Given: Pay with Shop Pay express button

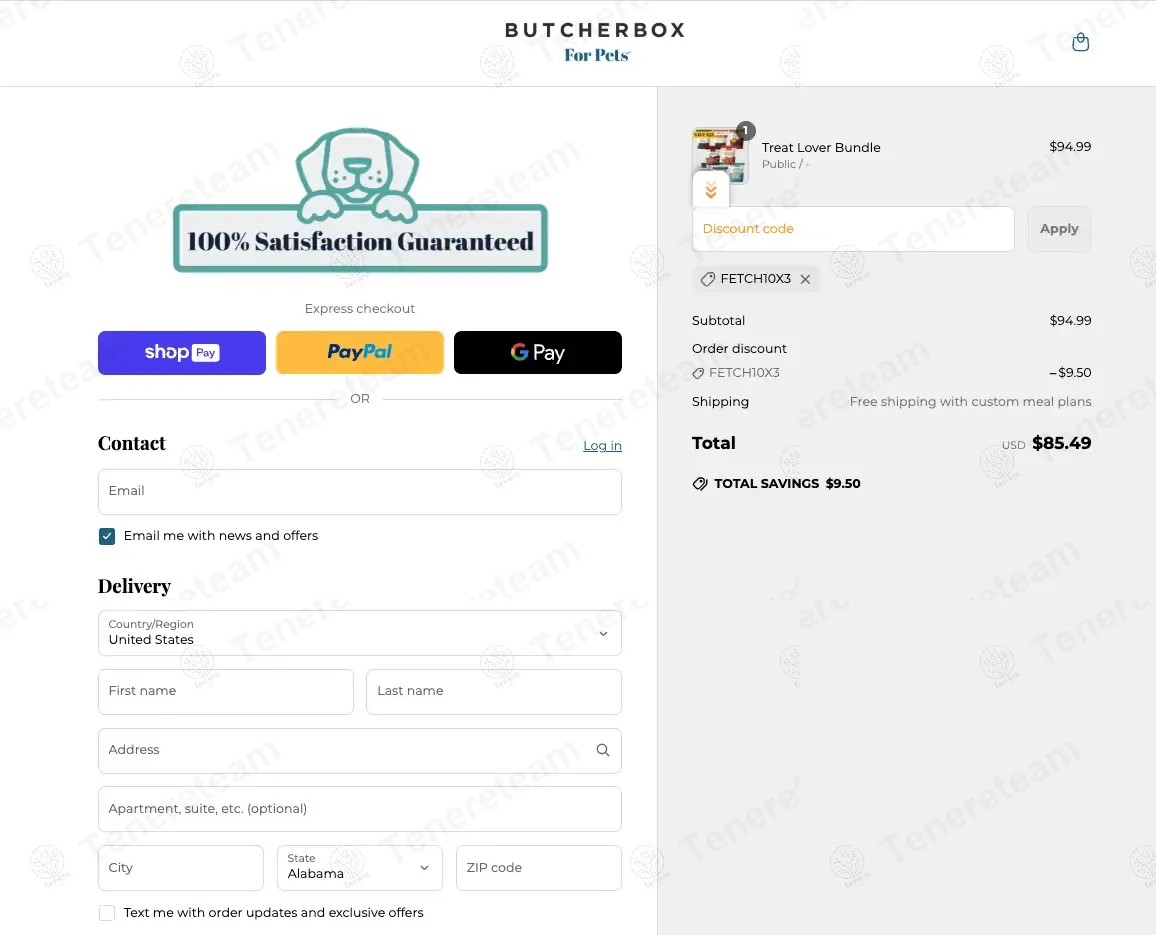Looking at the screenshot, I should (182, 352).
